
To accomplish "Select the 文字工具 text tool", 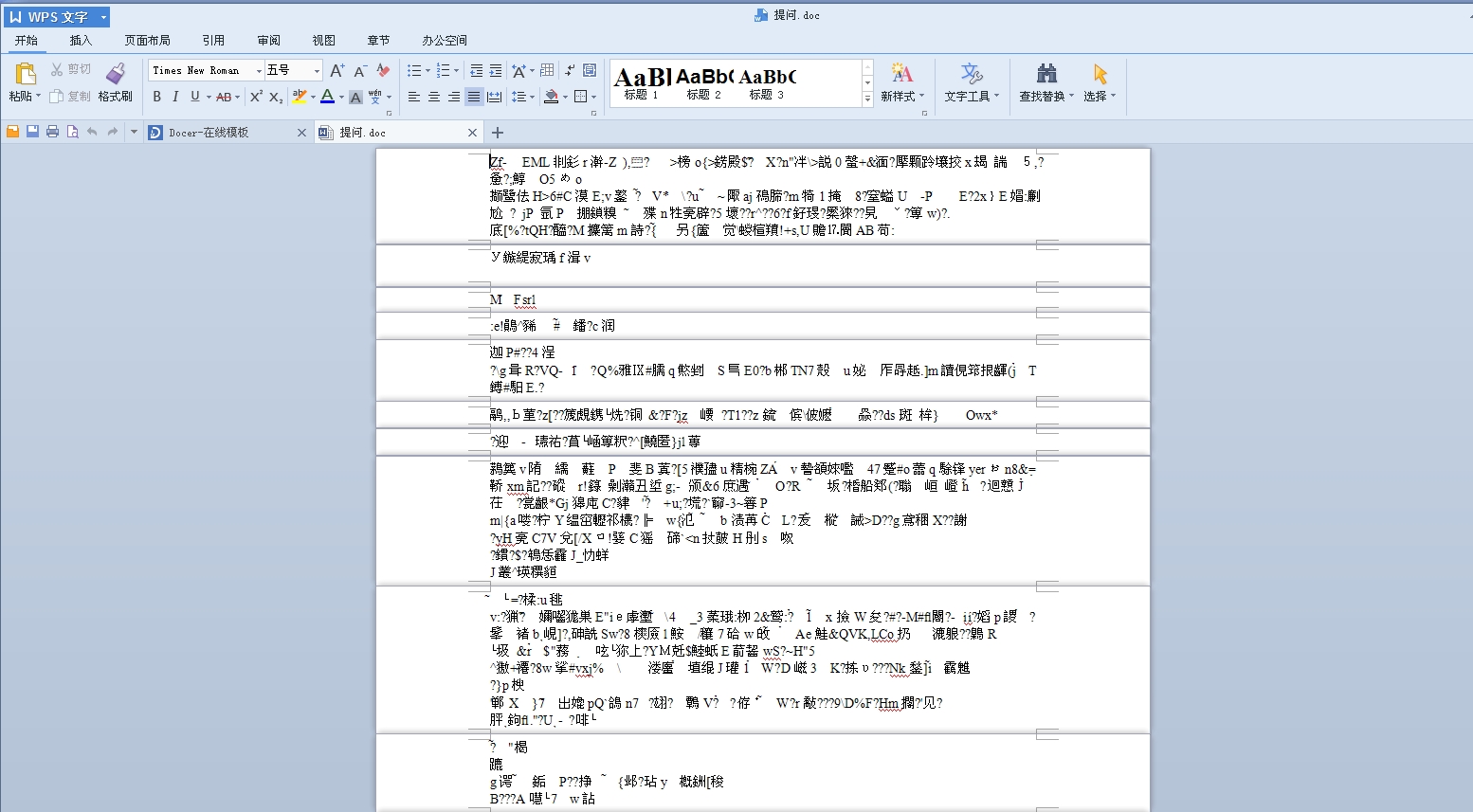I will [x=967, y=83].
